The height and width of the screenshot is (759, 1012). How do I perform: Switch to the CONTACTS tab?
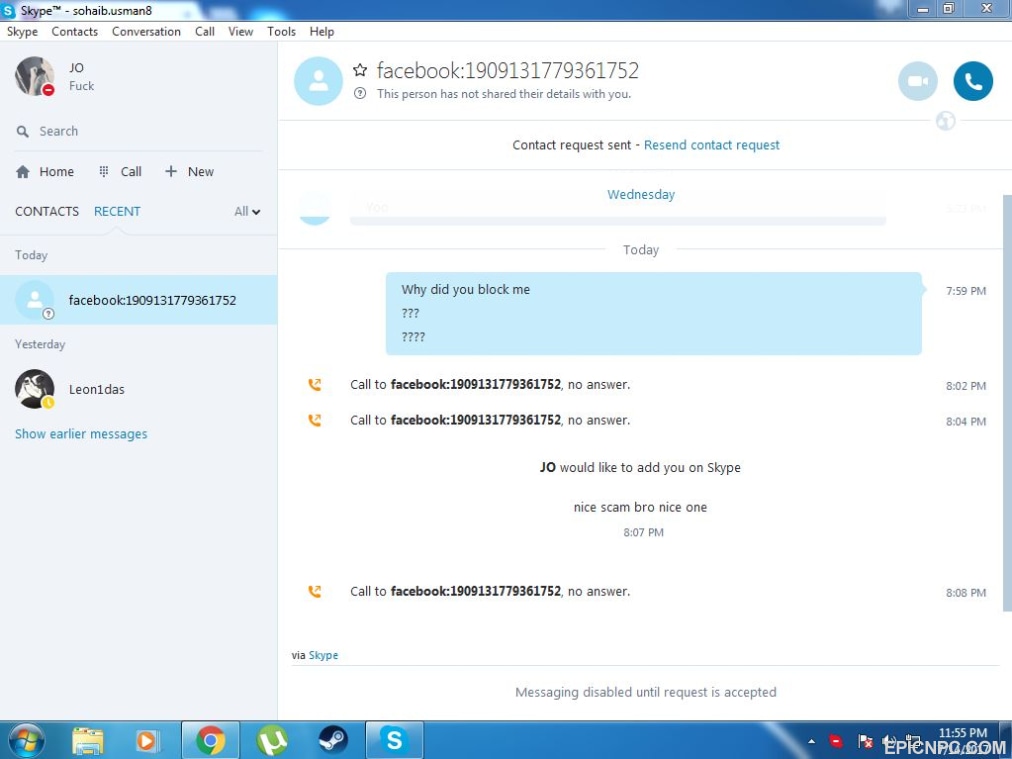tap(46, 212)
